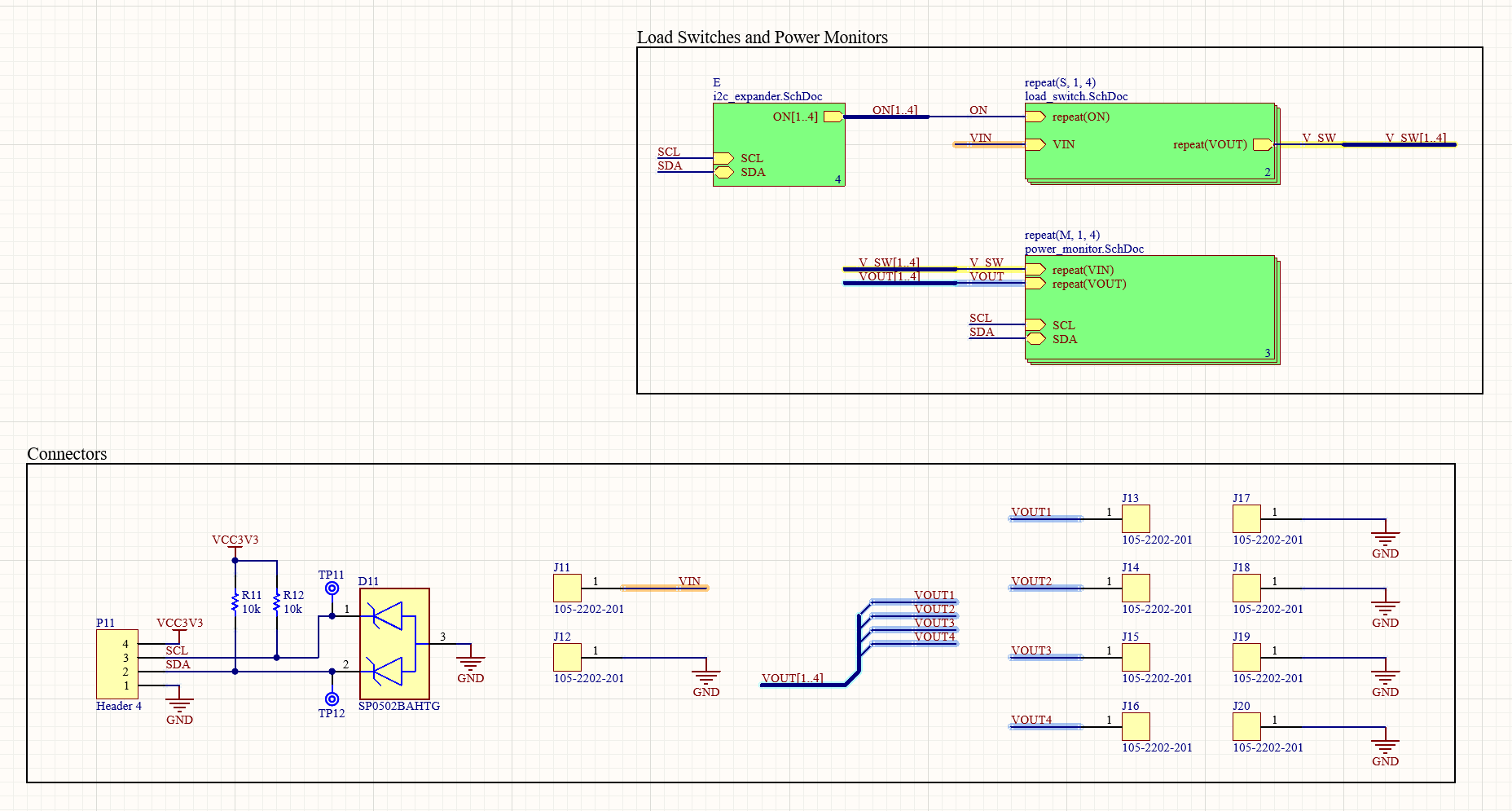Viewport: 1512px width, 811px height.
Task: Click the VOUT4 net label next to J16
Action: pos(1031,720)
